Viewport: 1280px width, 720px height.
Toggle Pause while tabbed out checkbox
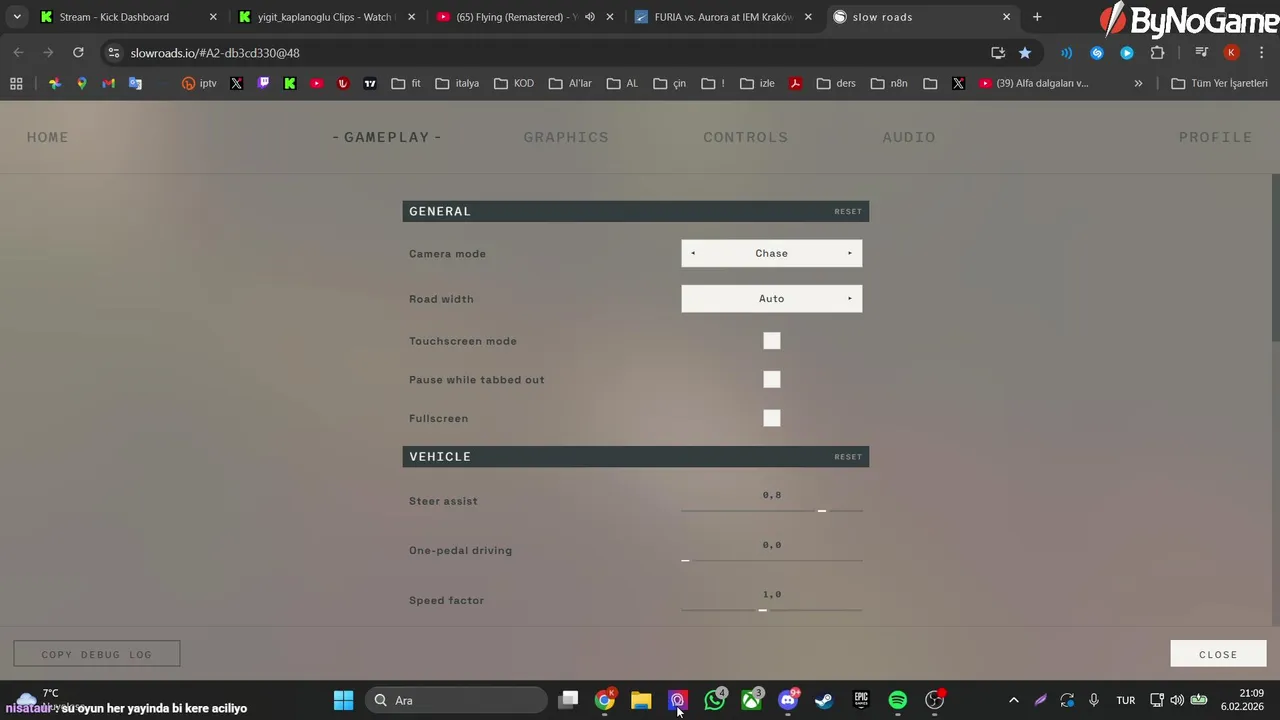tap(772, 380)
